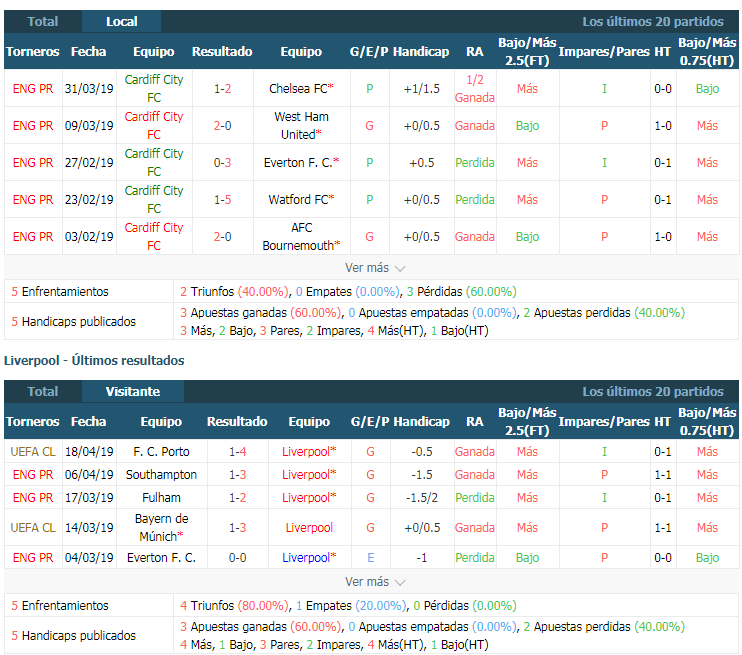Expand Ver más under Liverpool matches
The image size is (742, 655).
pyautogui.click(x=375, y=582)
